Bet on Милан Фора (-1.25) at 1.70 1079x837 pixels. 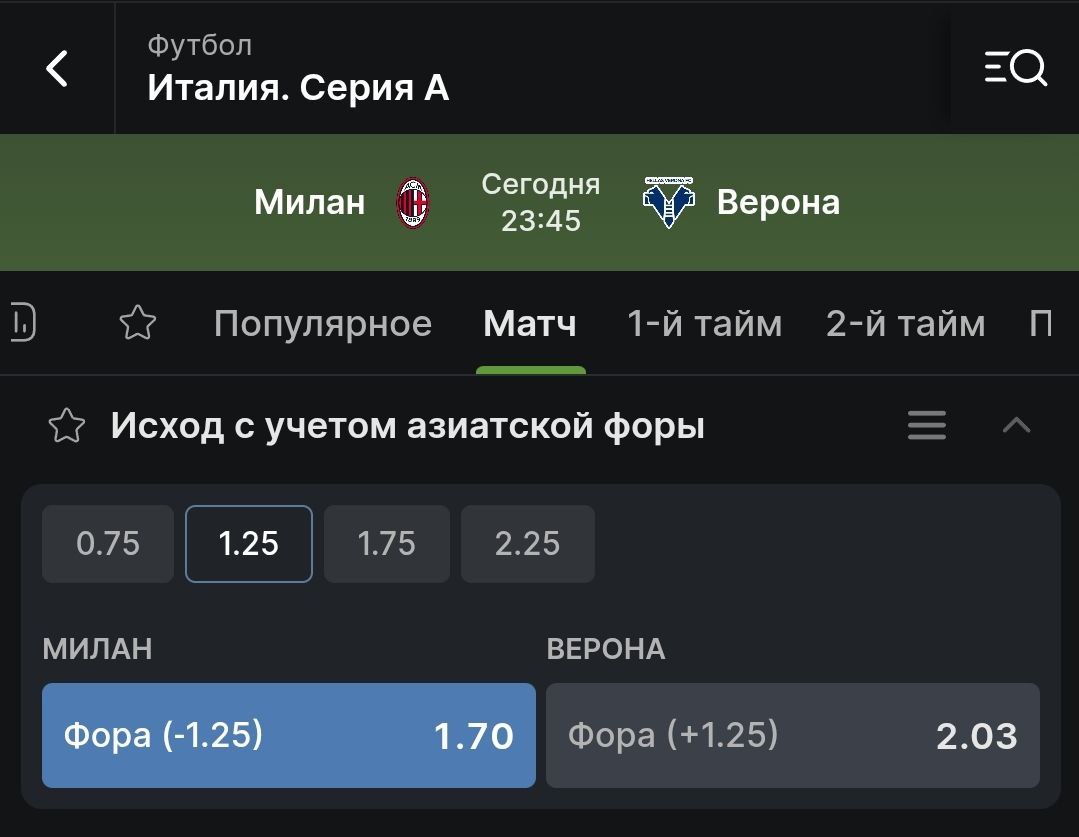tap(289, 735)
